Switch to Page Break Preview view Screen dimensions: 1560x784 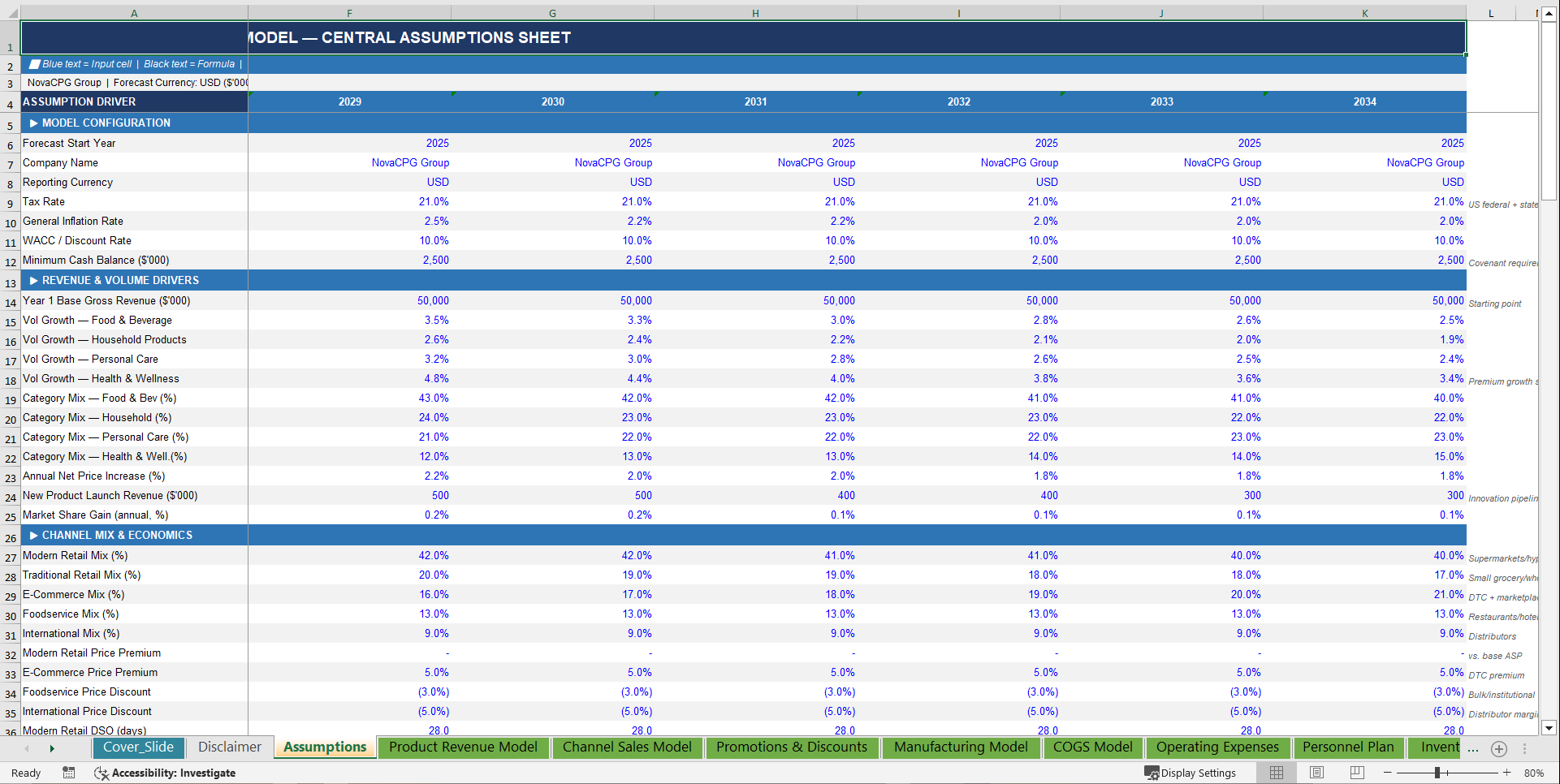1357,773
